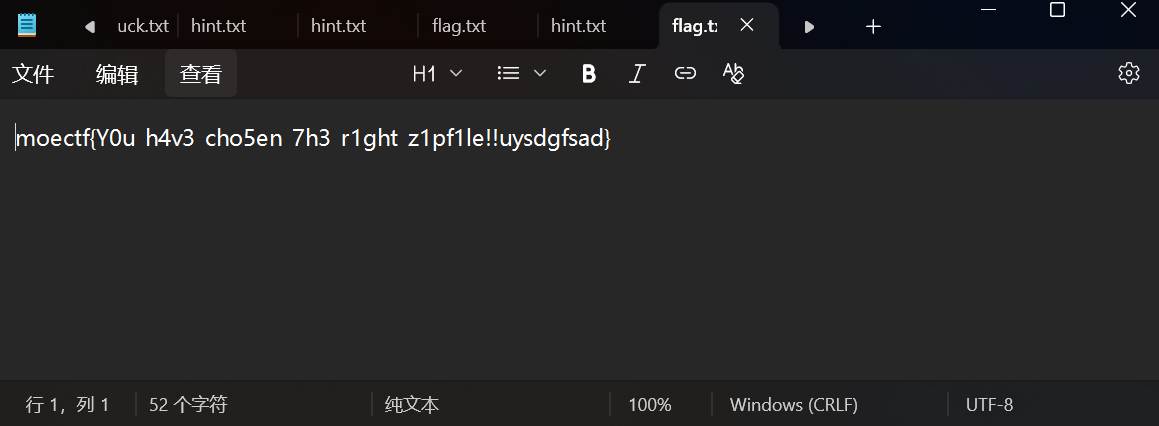Toggle bold formatting

(589, 73)
